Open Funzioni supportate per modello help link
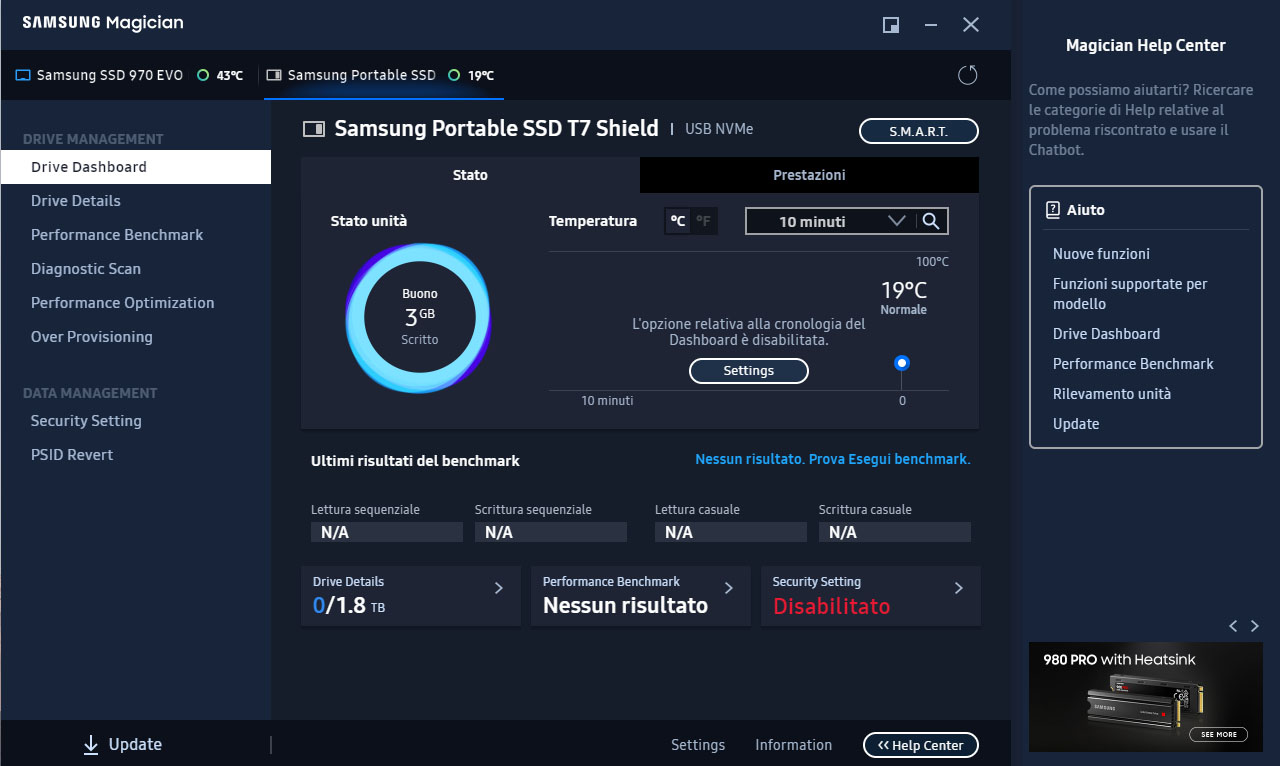 tap(1130, 294)
